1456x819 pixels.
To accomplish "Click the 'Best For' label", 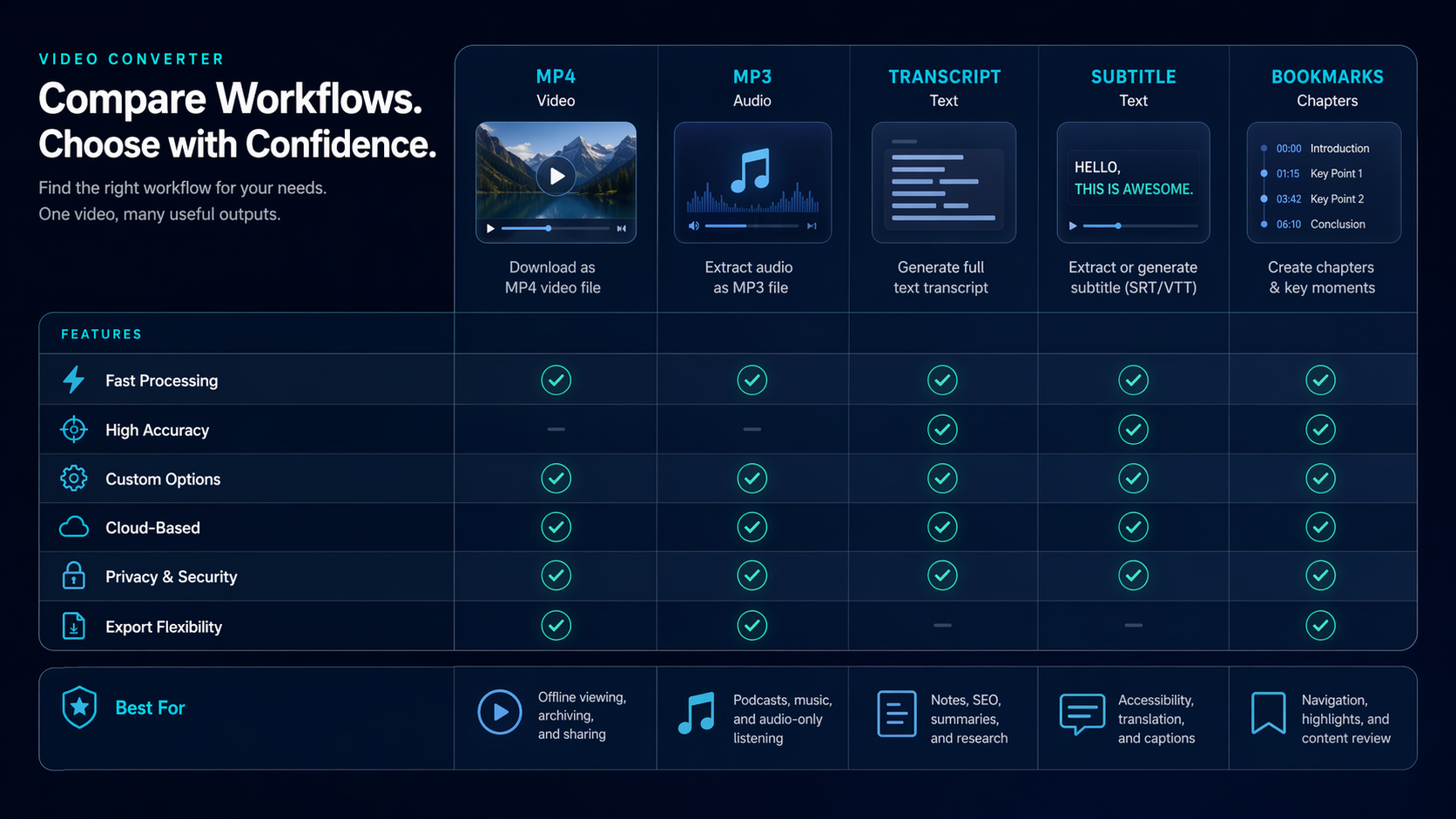I will (x=150, y=708).
